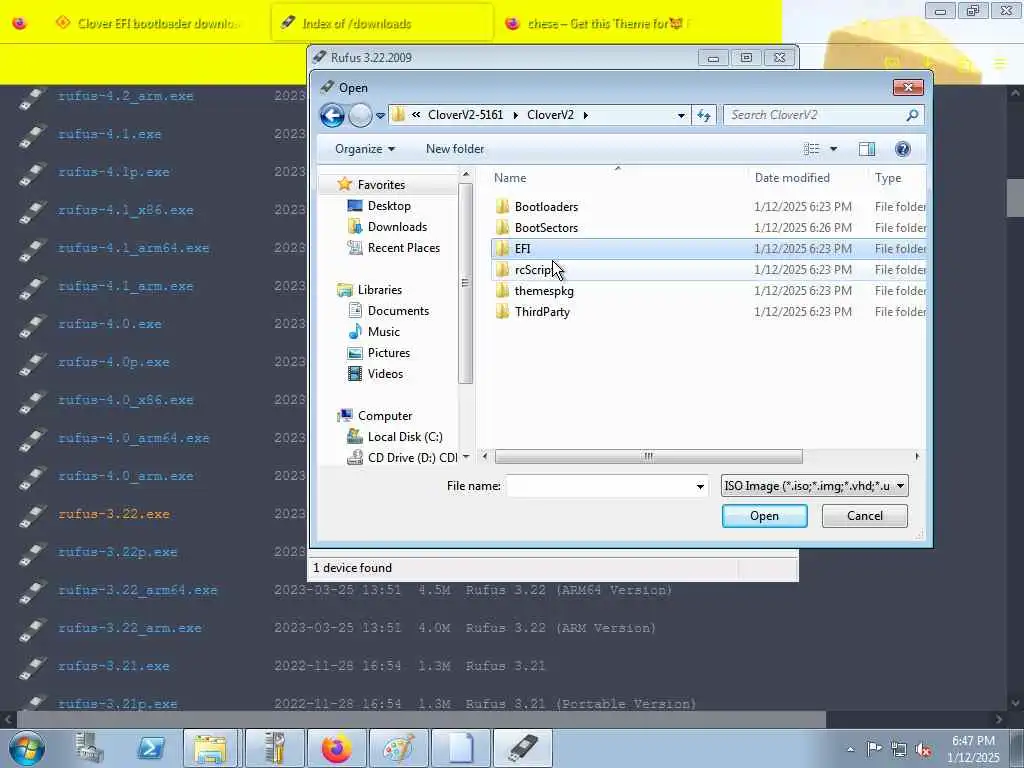Click the rufus-4.1.exe link
Viewport: 1024px width, 768px height.
[x=110, y=134]
